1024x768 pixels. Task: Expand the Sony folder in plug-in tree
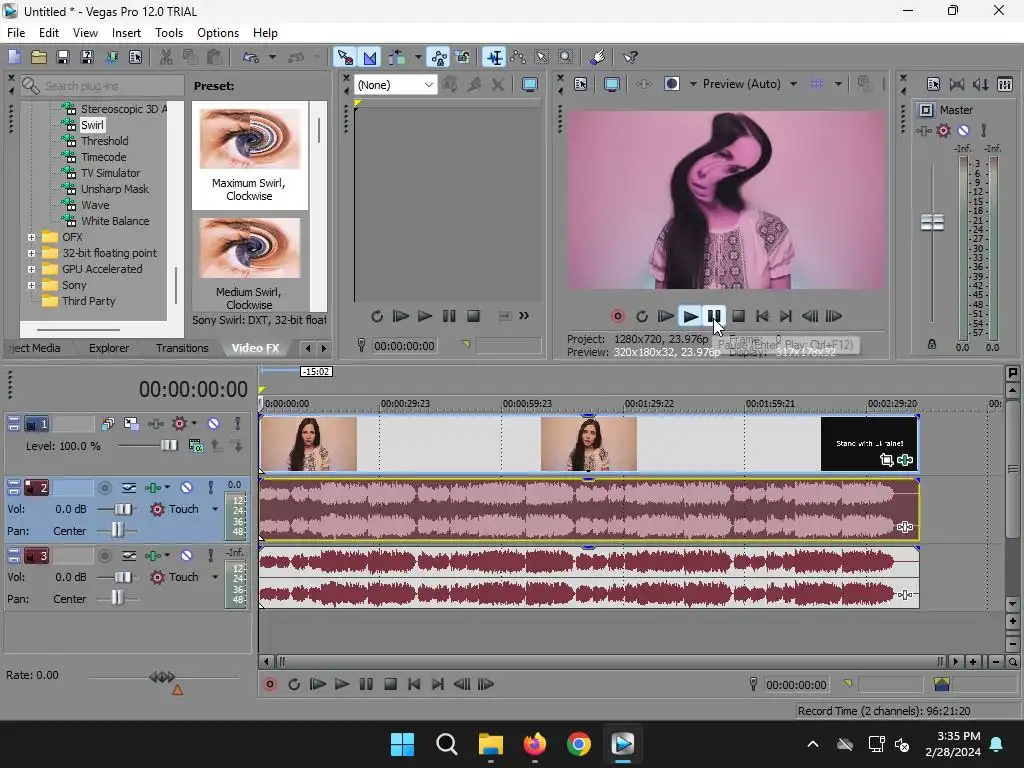tap(31, 285)
